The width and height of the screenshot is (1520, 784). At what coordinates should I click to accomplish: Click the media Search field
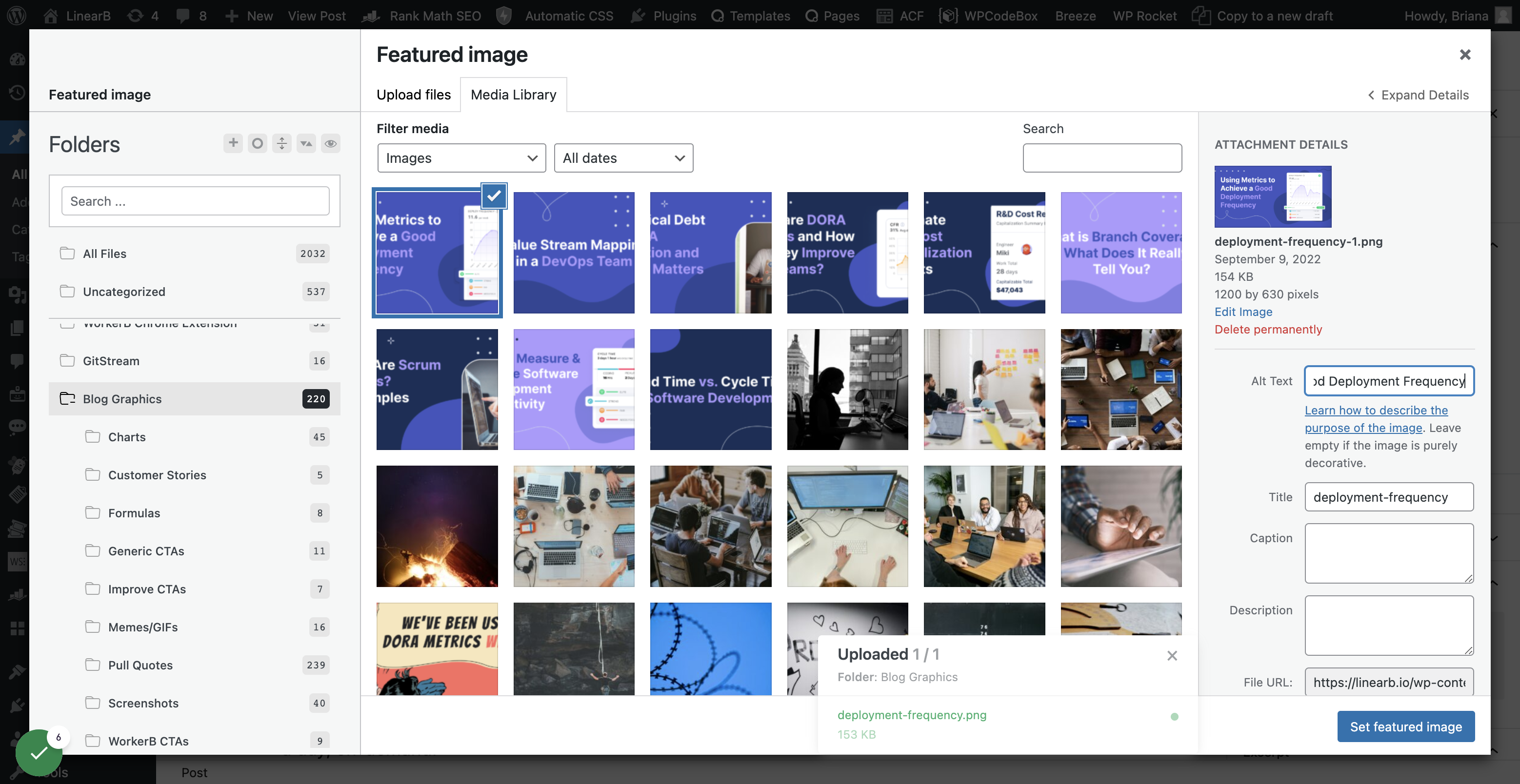click(1101, 158)
